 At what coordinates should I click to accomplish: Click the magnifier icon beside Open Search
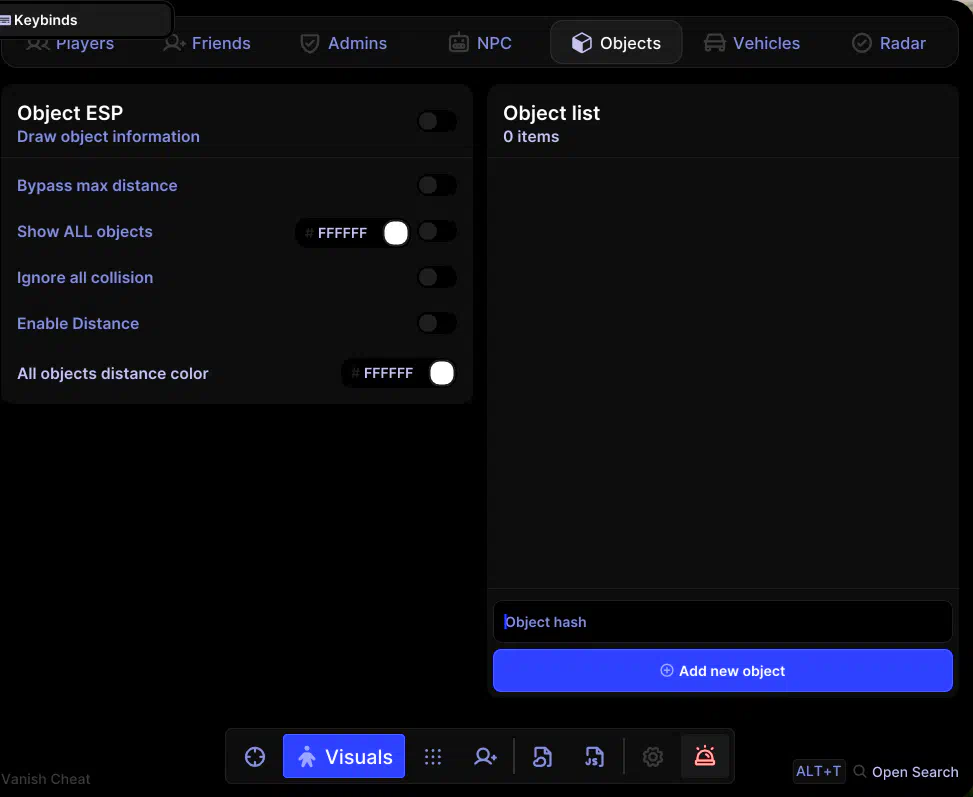pos(860,772)
